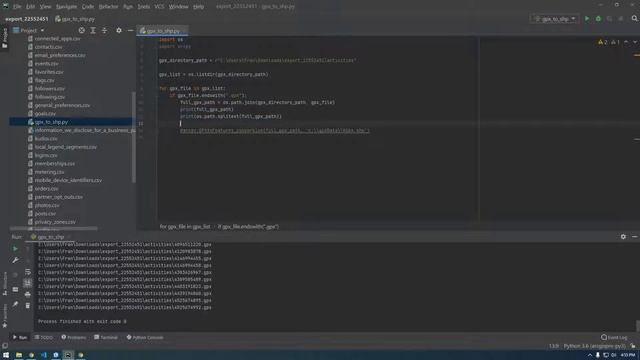Screen dimensions: 640x360
Task: Open the Navigate menu
Action: click(66, 7)
